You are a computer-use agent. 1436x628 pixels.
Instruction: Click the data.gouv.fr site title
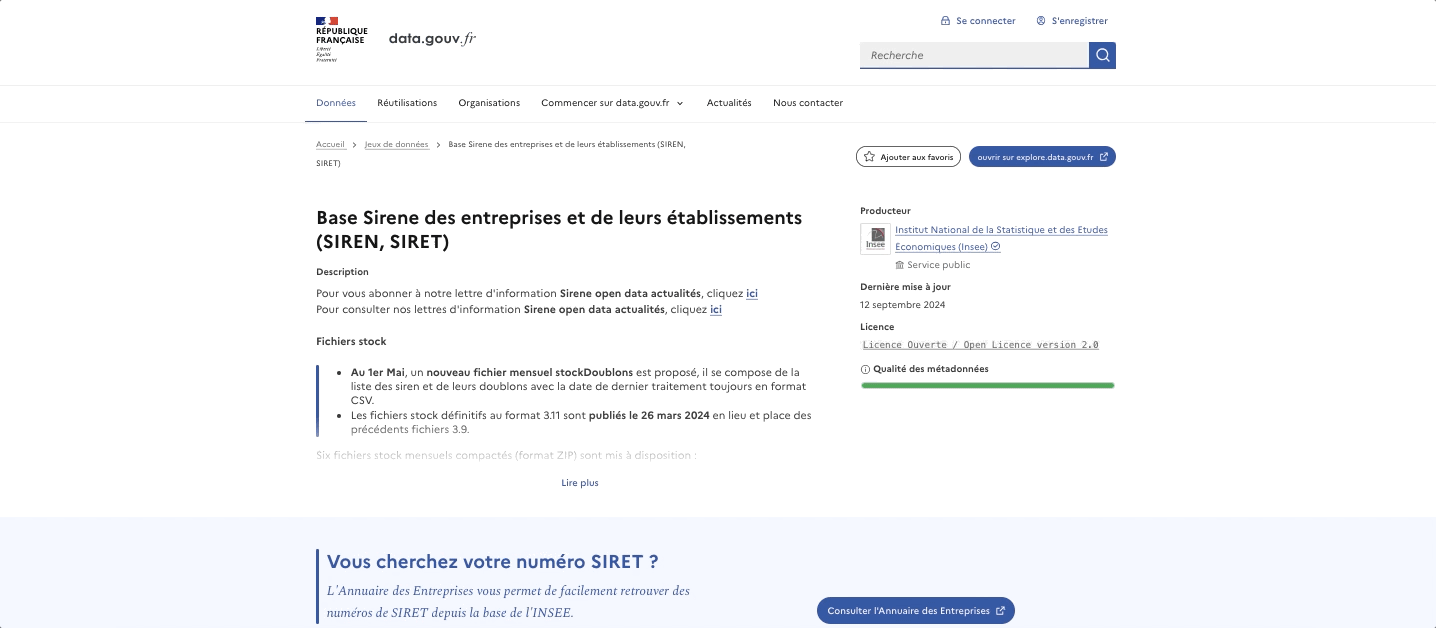tap(432, 39)
